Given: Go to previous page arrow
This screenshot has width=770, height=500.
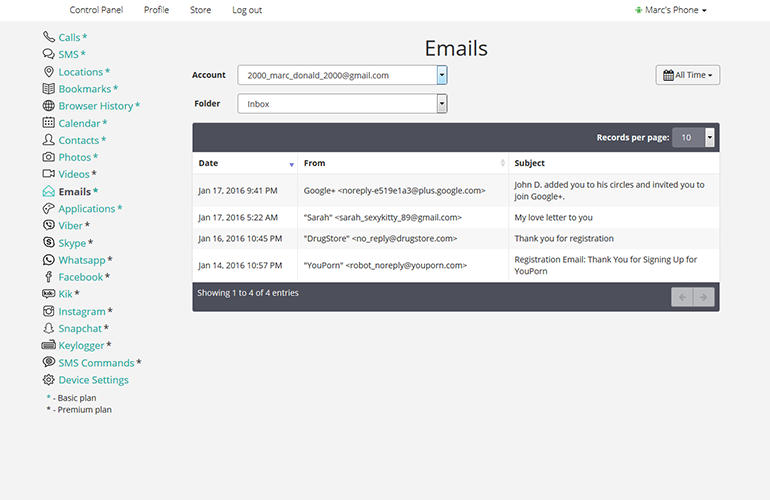Looking at the screenshot, I should (x=682, y=297).
